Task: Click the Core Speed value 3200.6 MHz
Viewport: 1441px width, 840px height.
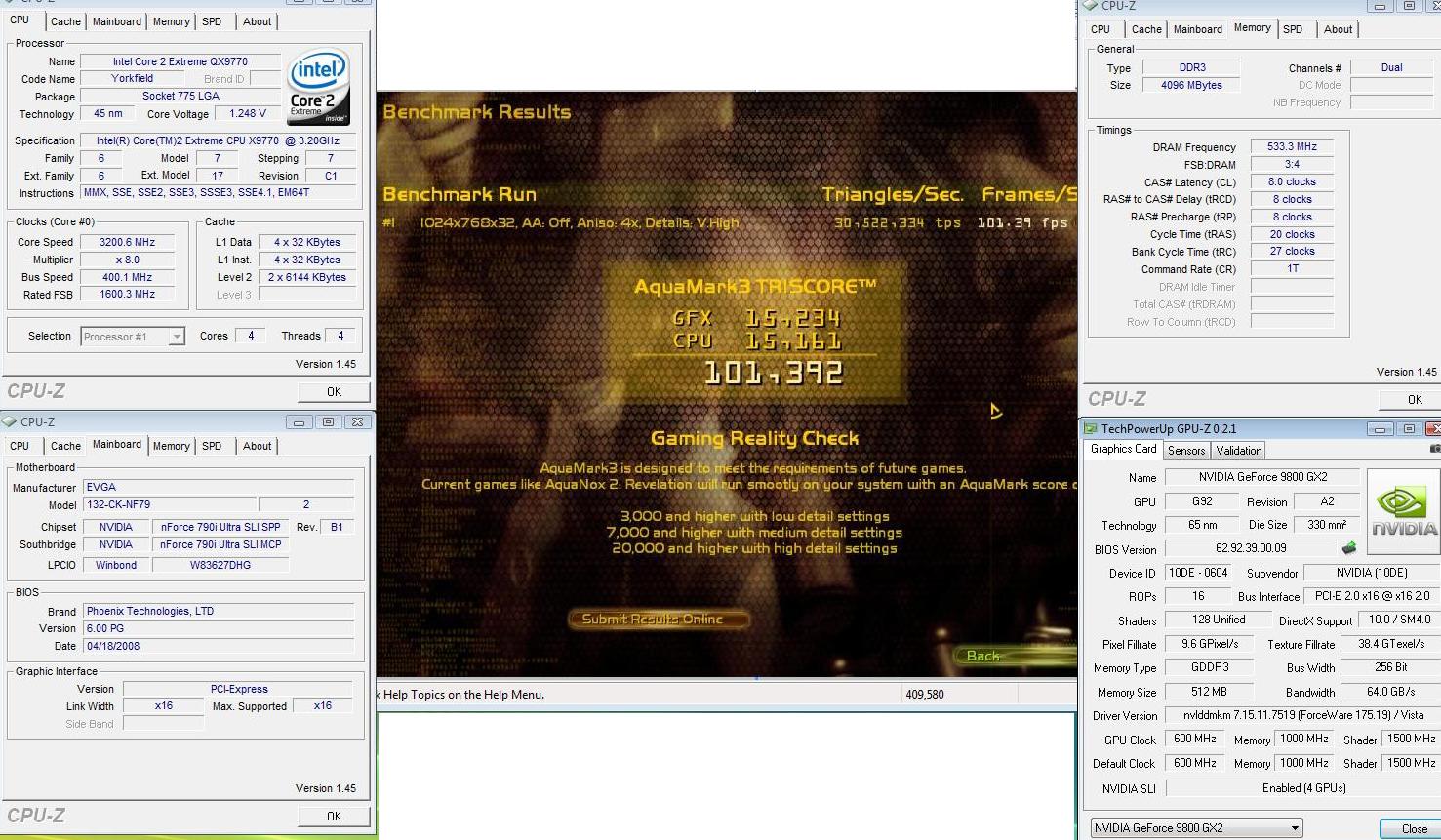Action: pos(128,243)
